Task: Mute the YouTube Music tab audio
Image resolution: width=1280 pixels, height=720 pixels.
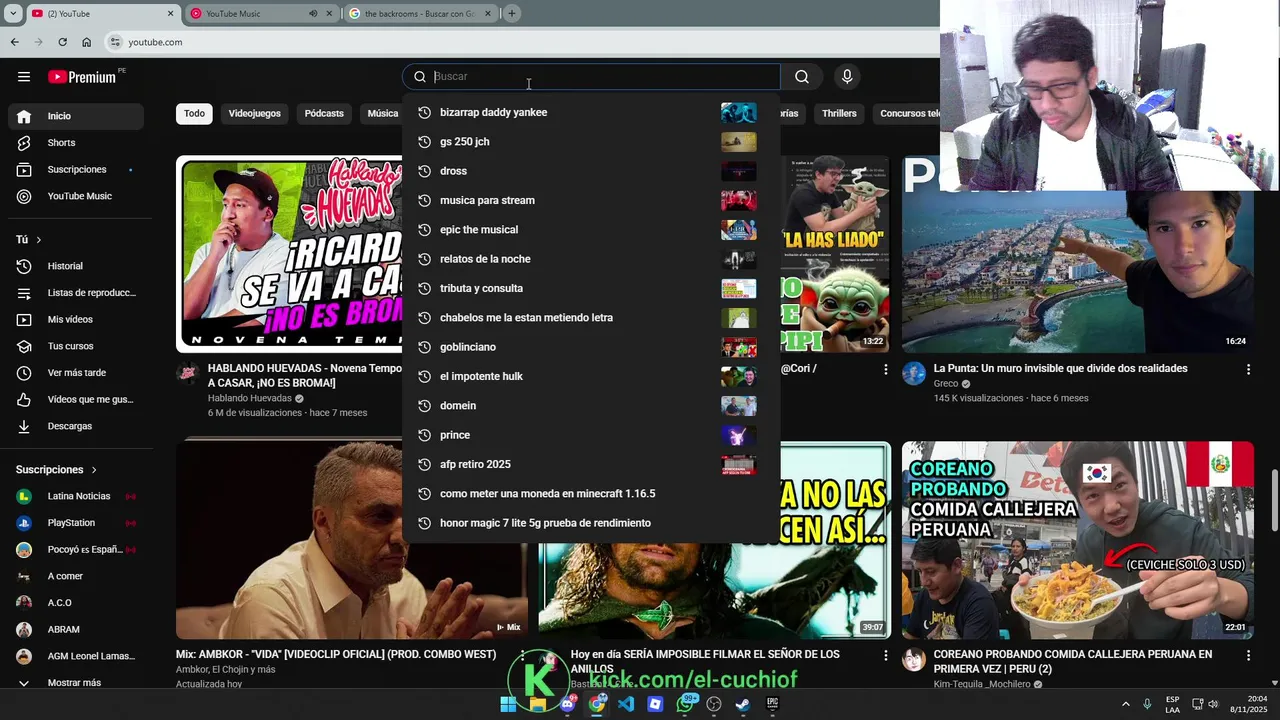Action: (x=313, y=14)
